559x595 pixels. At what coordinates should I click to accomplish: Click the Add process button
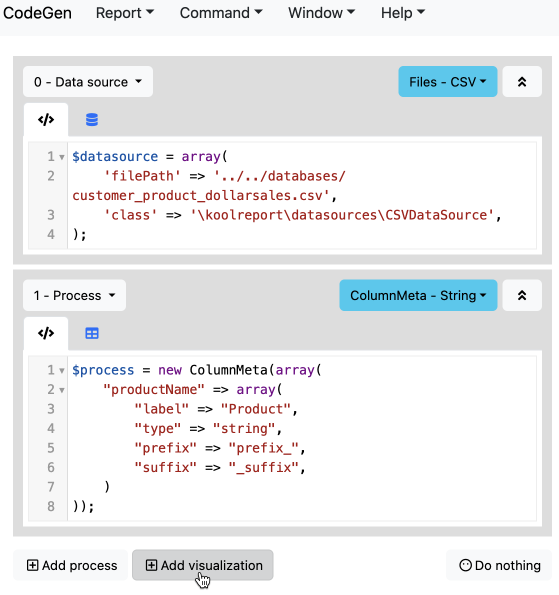pos(71,565)
